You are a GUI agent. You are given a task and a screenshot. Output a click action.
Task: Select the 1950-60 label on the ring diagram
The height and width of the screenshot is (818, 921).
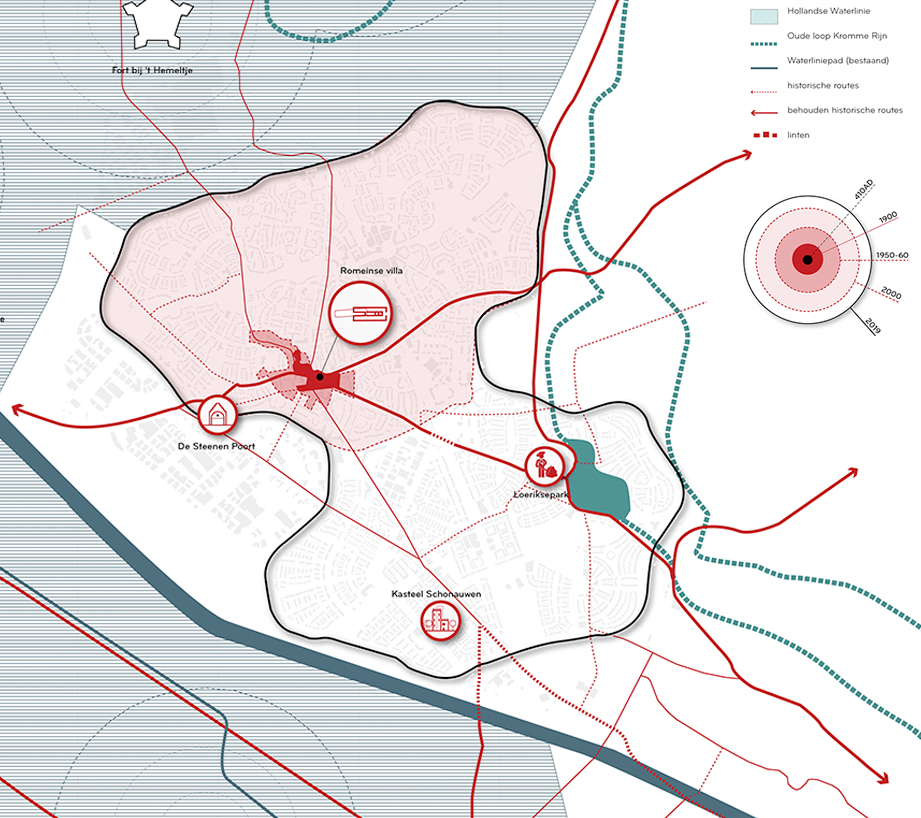[890, 256]
